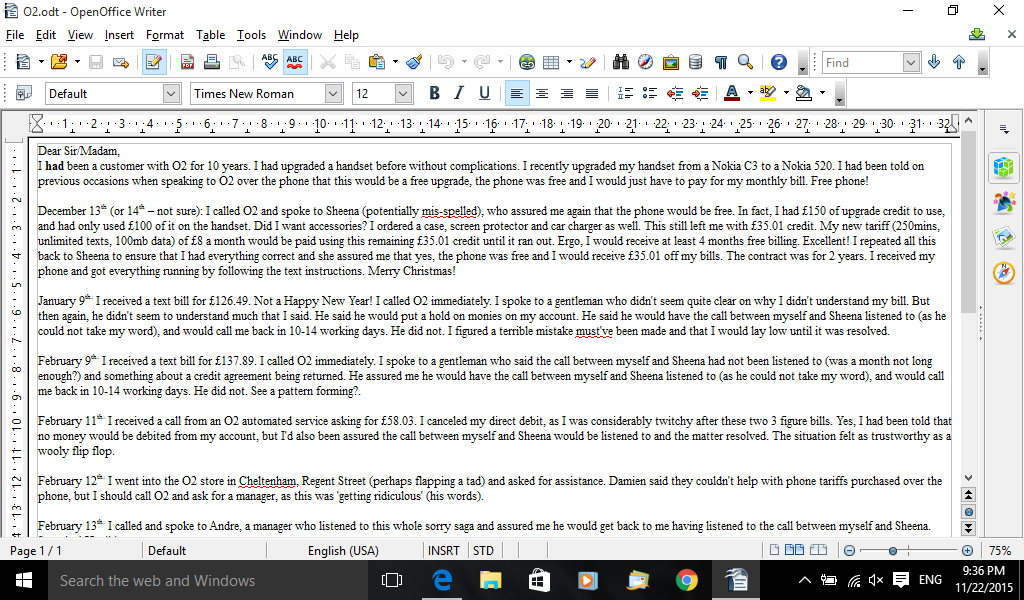
Task: Click INSRT mode in status bar
Action: click(x=444, y=550)
